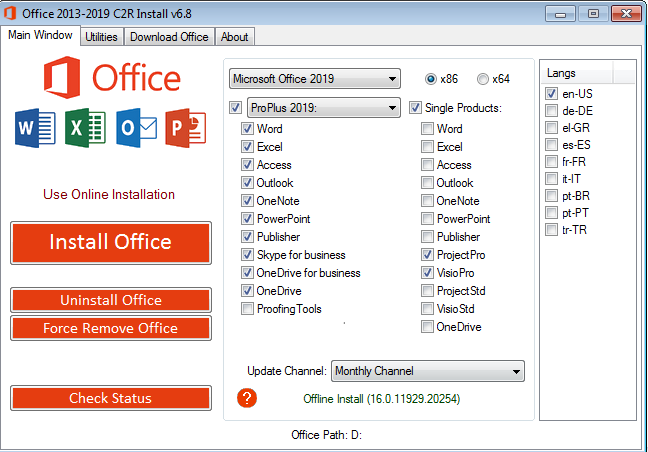Enable the el-GR language
This screenshot has height=452, width=648.
[551, 128]
